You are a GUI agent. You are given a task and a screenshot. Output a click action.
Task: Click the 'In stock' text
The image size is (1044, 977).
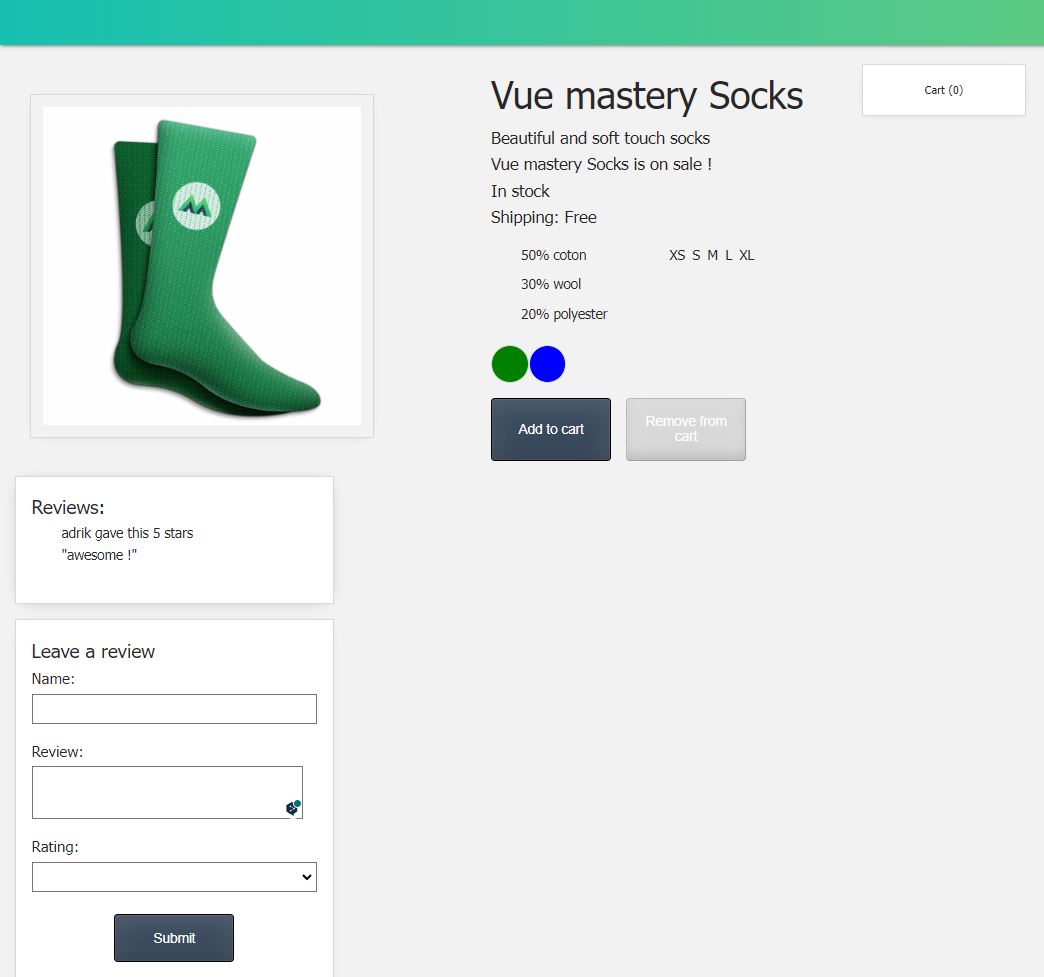[x=520, y=191]
